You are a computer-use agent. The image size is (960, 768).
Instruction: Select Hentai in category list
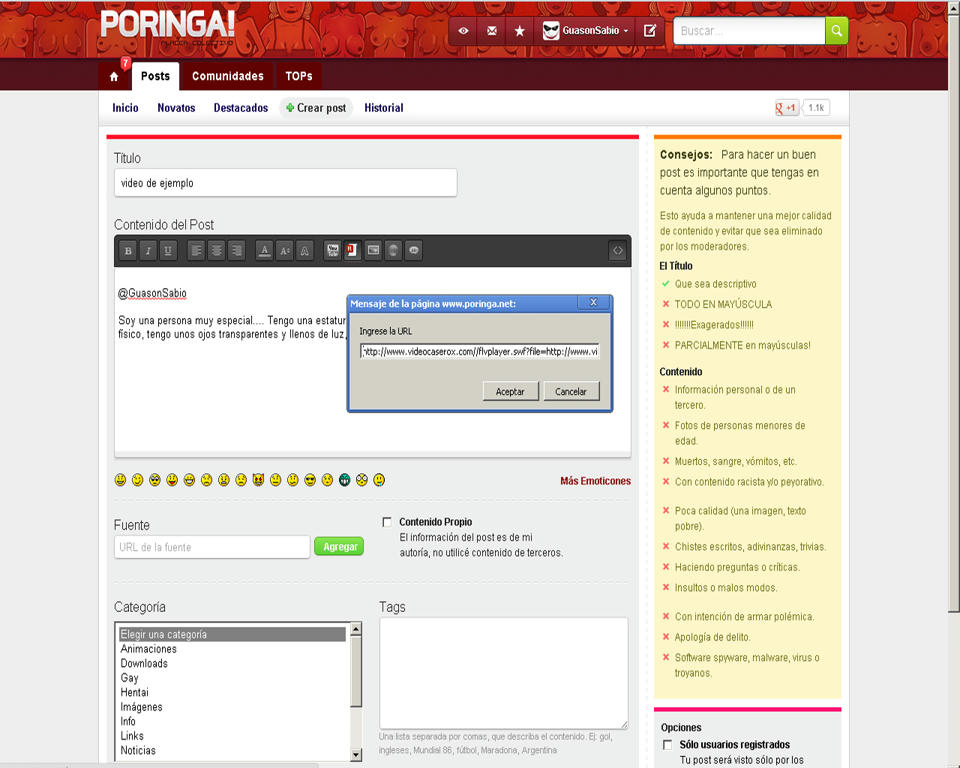(x=134, y=692)
